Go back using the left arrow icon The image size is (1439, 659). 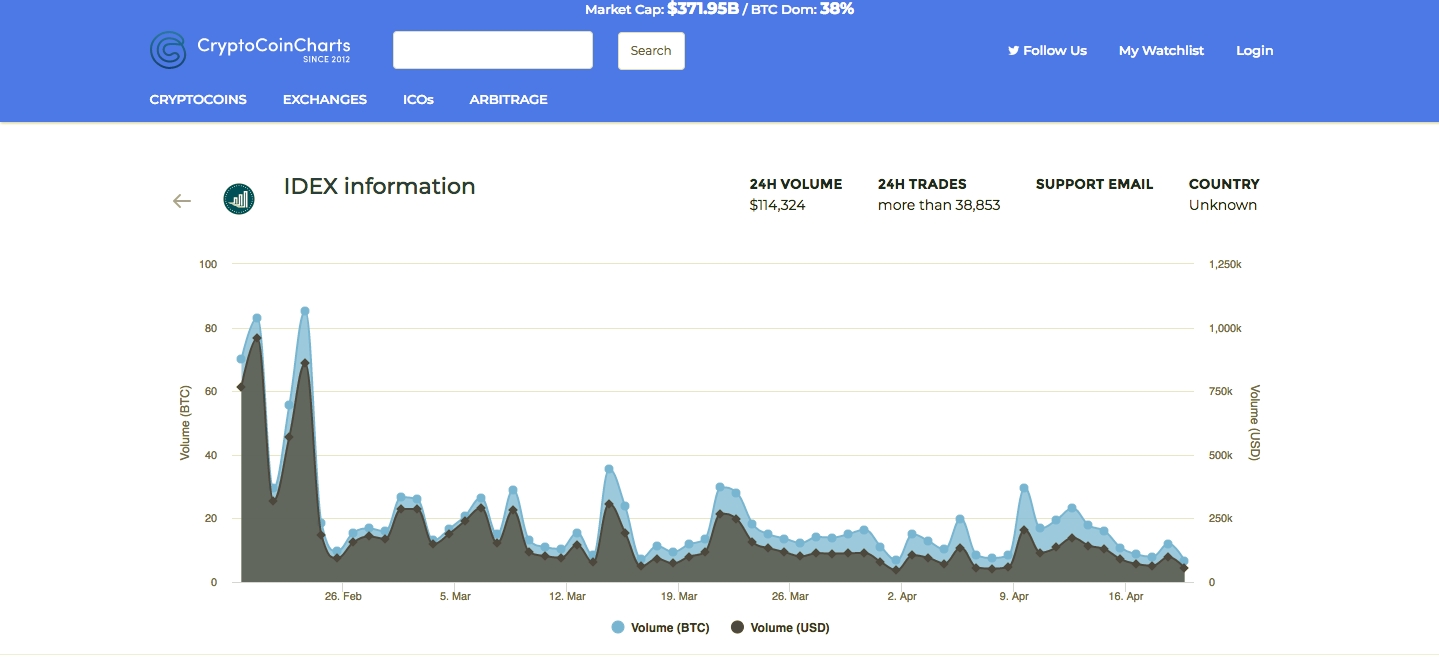pyautogui.click(x=181, y=201)
